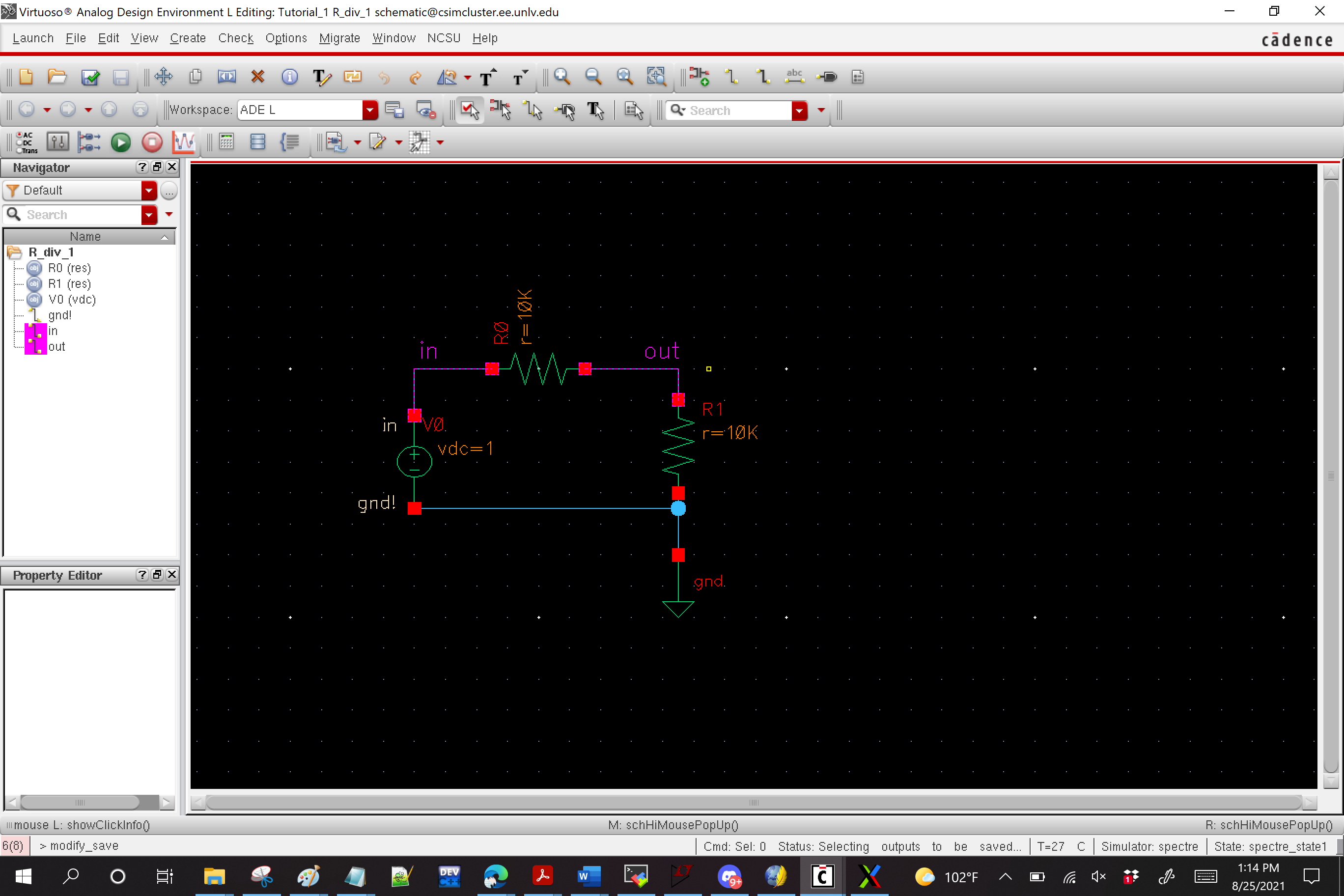Click the Create Instance toolbar icon
The width and height of the screenshot is (1344, 896).
click(x=699, y=77)
